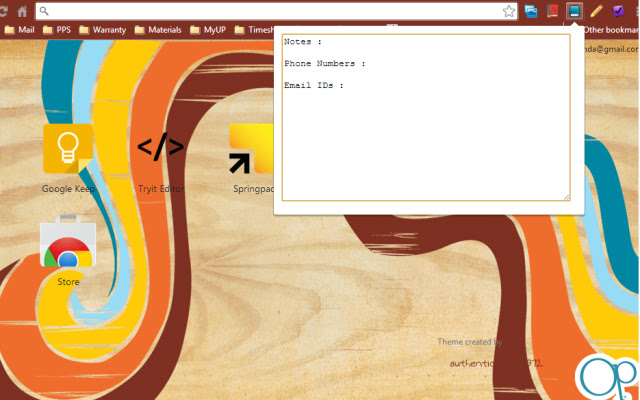Open the Chrome Web Store app
This screenshot has height=400, width=640.
[x=68, y=251]
